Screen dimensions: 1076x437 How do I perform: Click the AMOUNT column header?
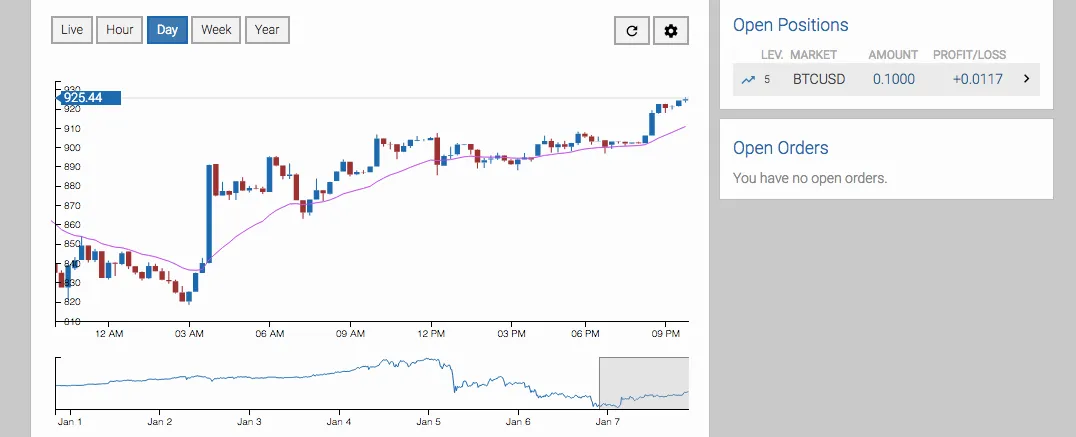point(893,55)
